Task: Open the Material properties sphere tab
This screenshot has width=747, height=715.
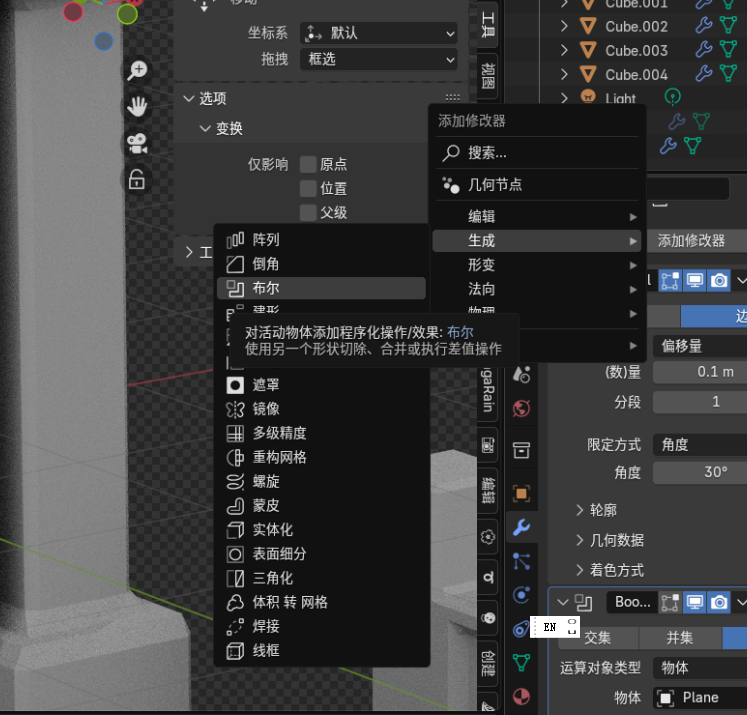Action: click(x=521, y=696)
